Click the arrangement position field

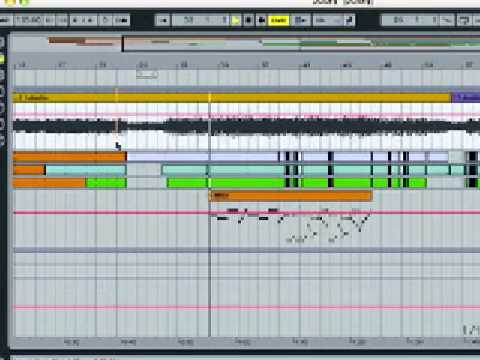pyautogui.click(x=201, y=20)
